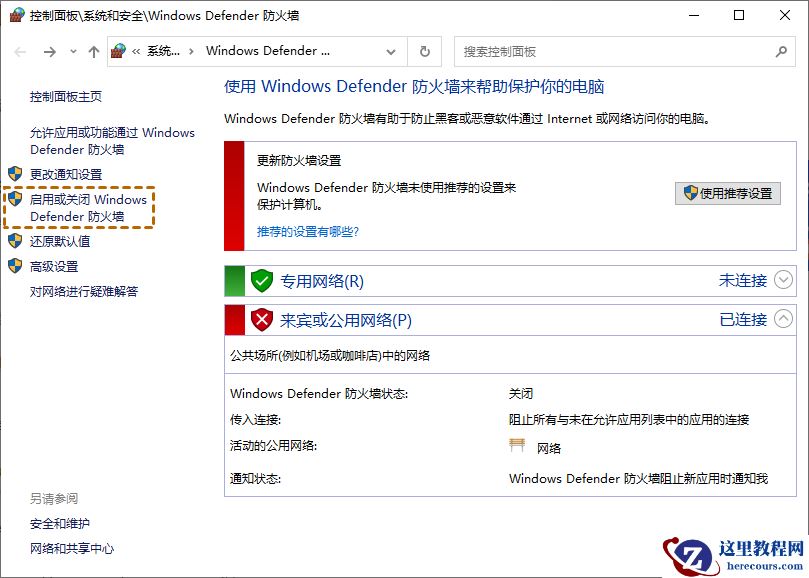
Task: Click the refresh icon in the address bar
Action: pos(423,51)
